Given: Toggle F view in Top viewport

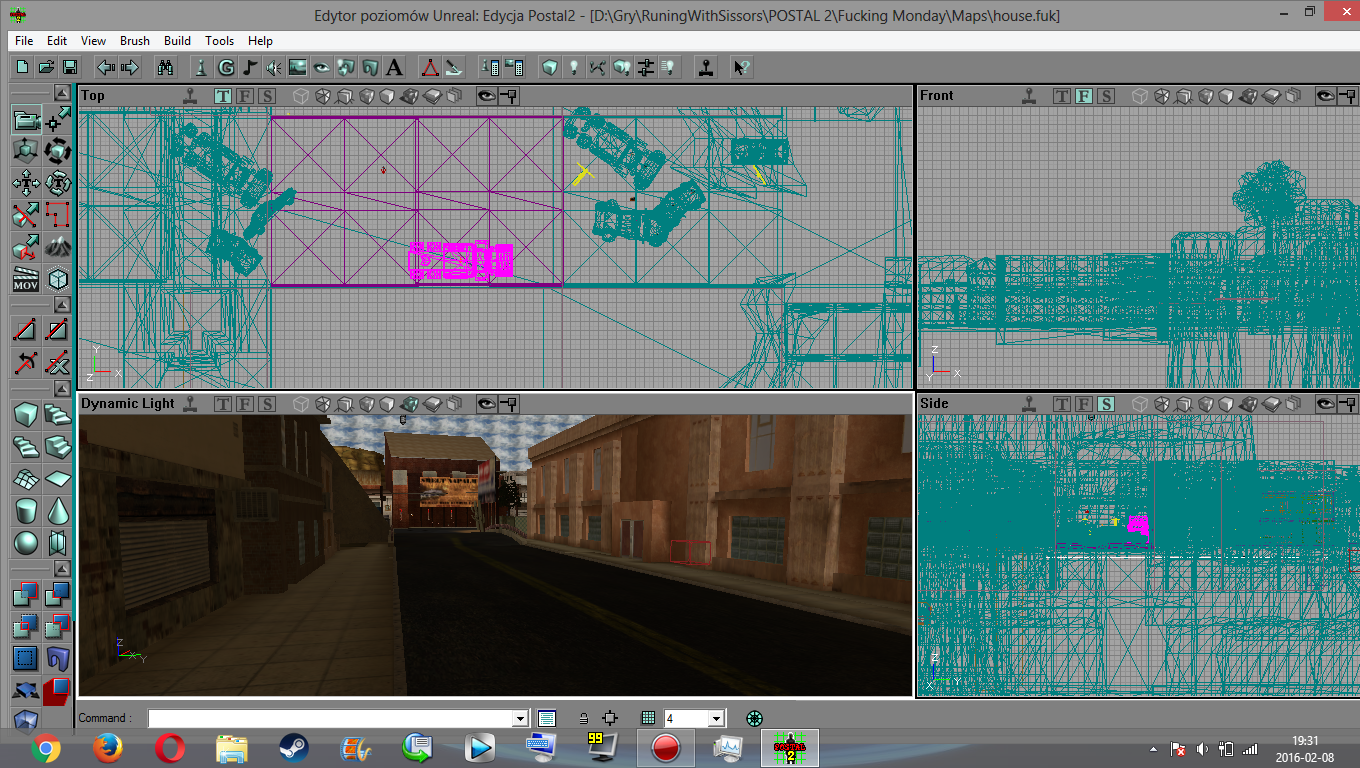Looking at the screenshot, I should [244, 96].
